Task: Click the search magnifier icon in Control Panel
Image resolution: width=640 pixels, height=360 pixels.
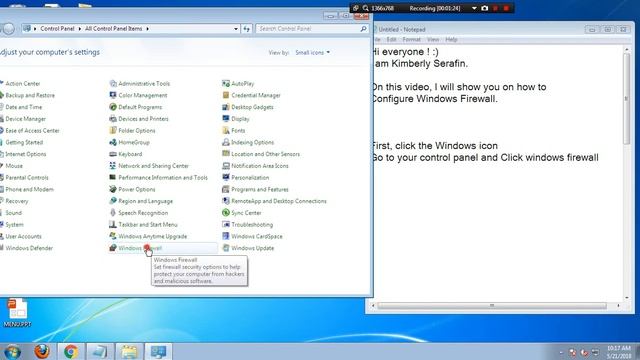Action: (x=363, y=29)
